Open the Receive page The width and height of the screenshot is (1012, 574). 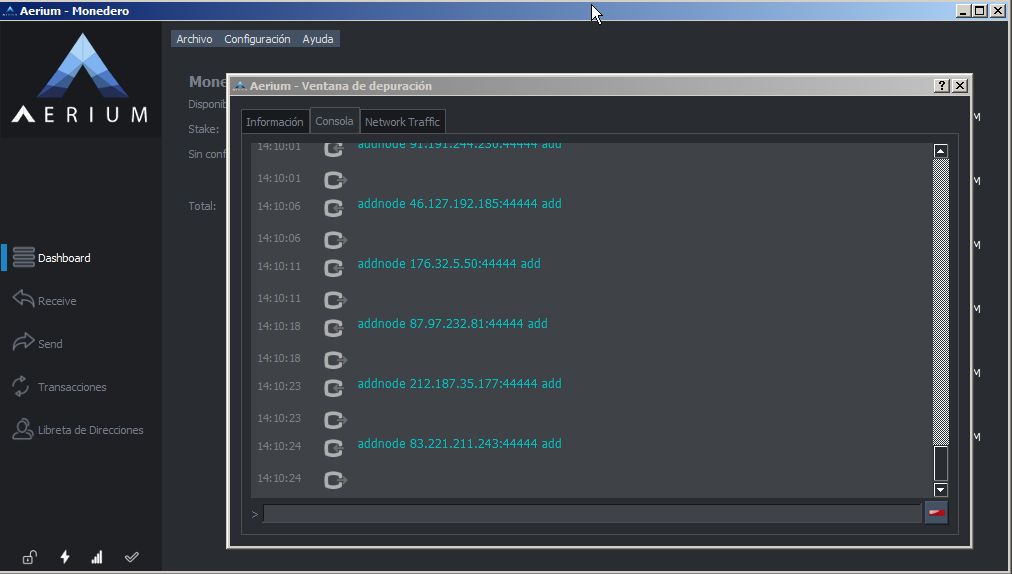tap(57, 301)
